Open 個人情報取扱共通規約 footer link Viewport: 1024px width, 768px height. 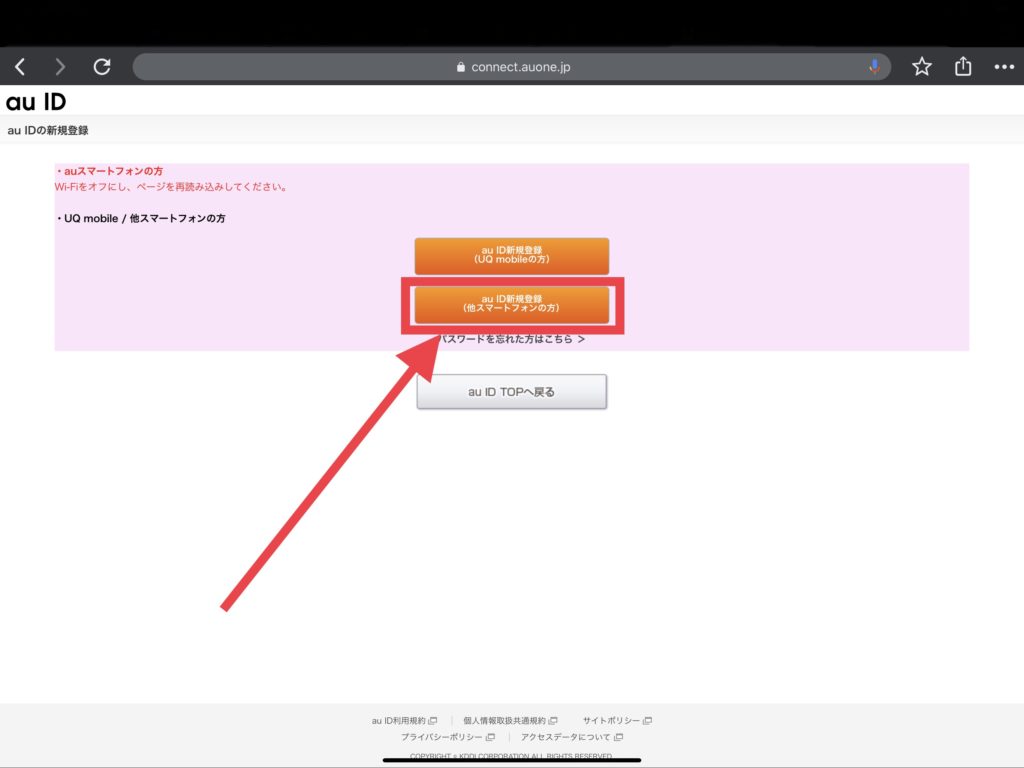[510, 721]
